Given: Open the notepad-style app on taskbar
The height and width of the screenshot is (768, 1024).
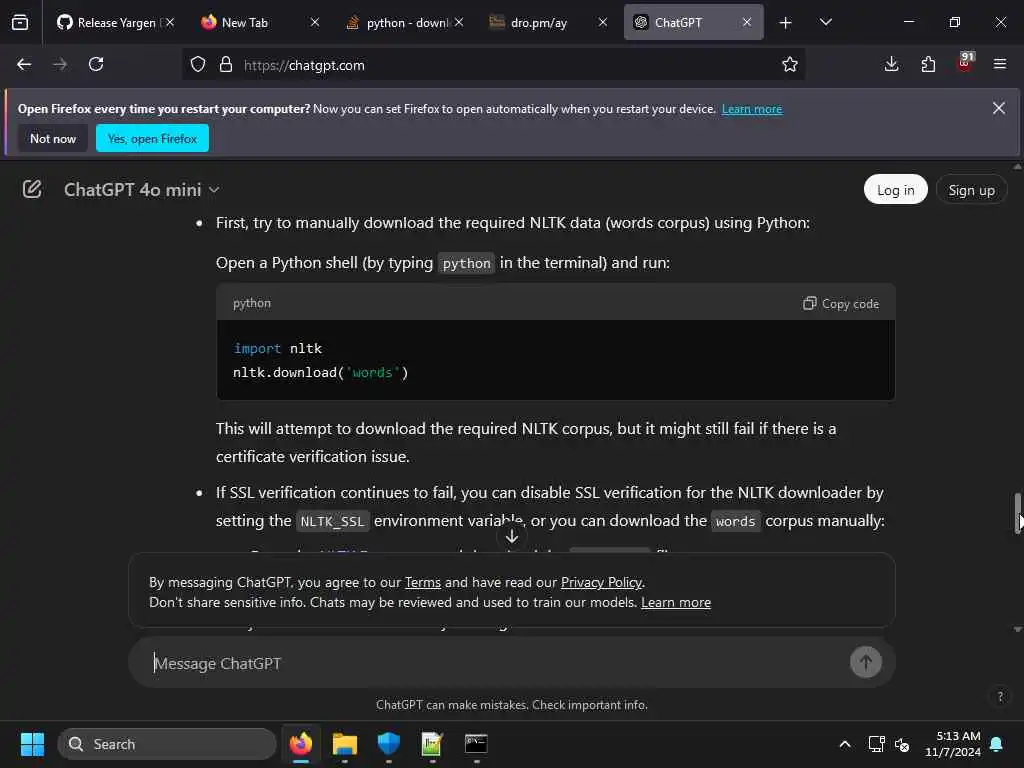Looking at the screenshot, I should (x=432, y=744).
